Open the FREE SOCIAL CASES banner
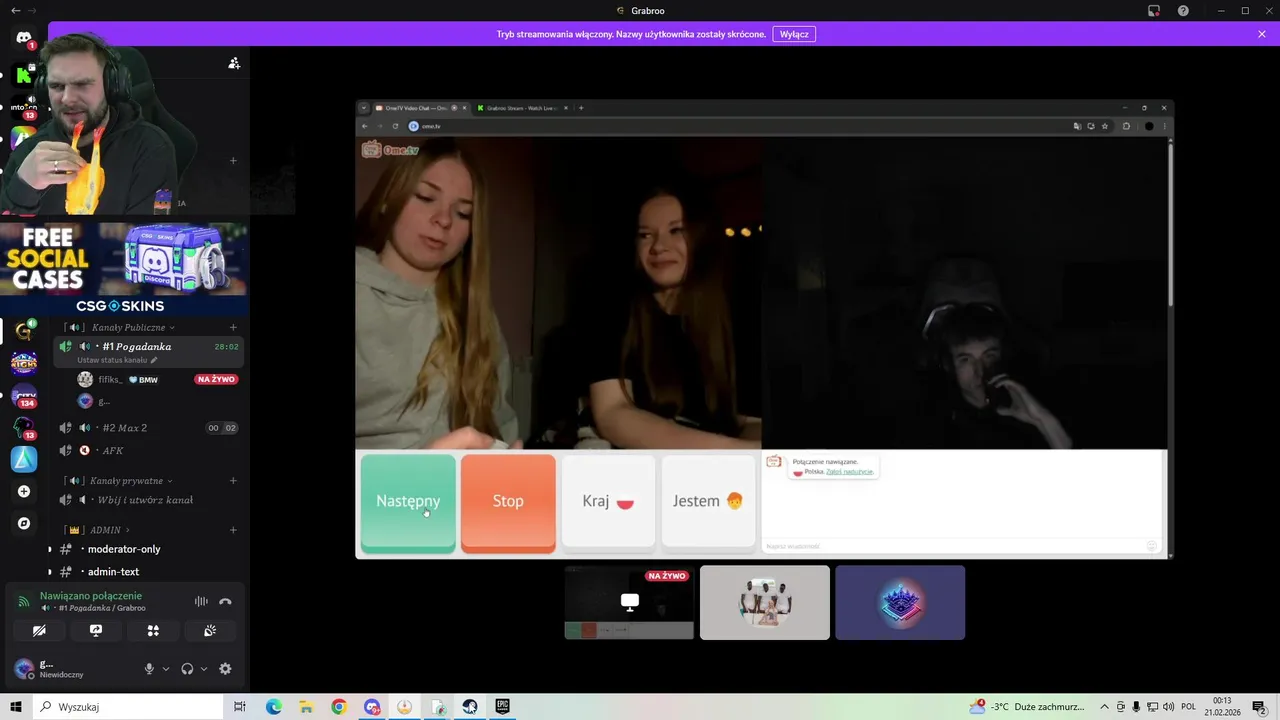1280x720 pixels. [124, 268]
